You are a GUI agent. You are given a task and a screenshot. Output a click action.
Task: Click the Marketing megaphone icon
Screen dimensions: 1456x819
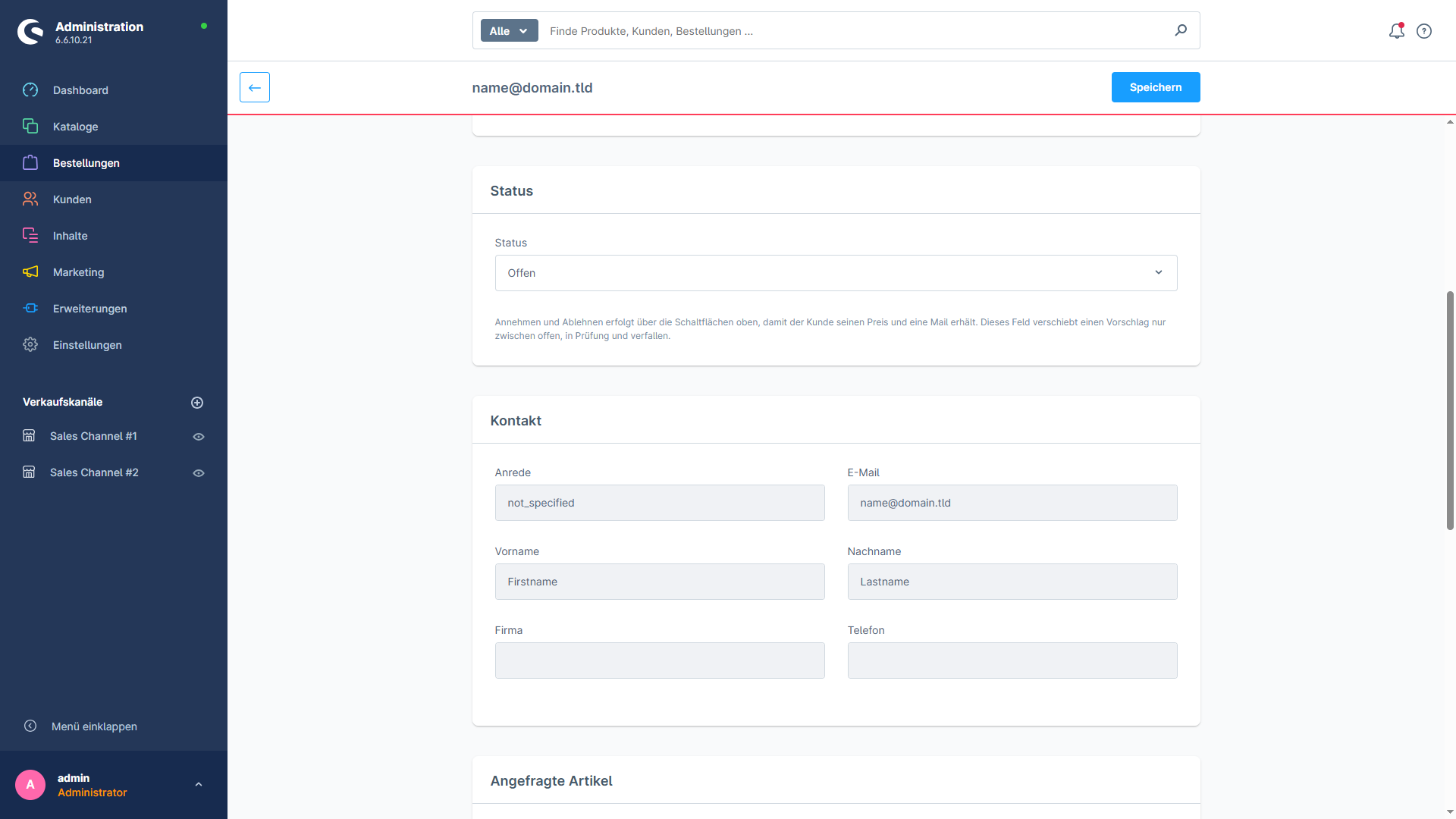pos(30,272)
